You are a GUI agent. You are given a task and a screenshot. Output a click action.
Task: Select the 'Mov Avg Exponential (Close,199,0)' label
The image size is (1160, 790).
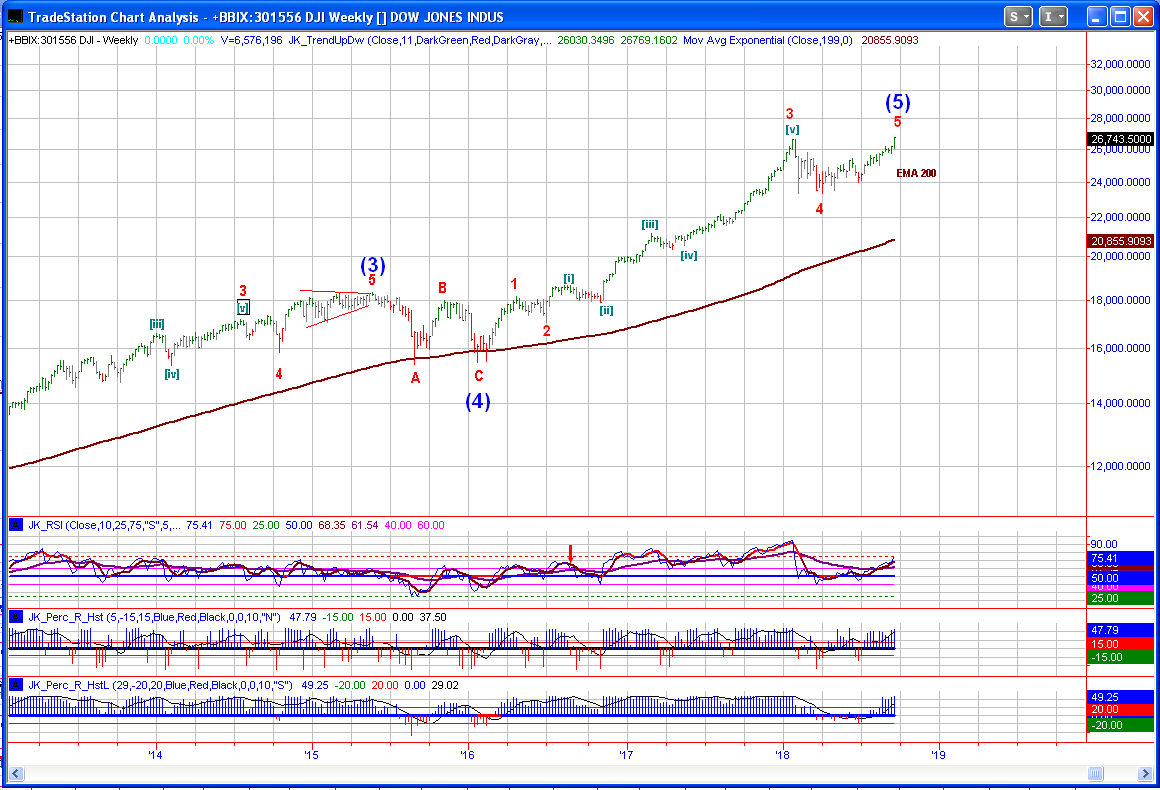767,41
